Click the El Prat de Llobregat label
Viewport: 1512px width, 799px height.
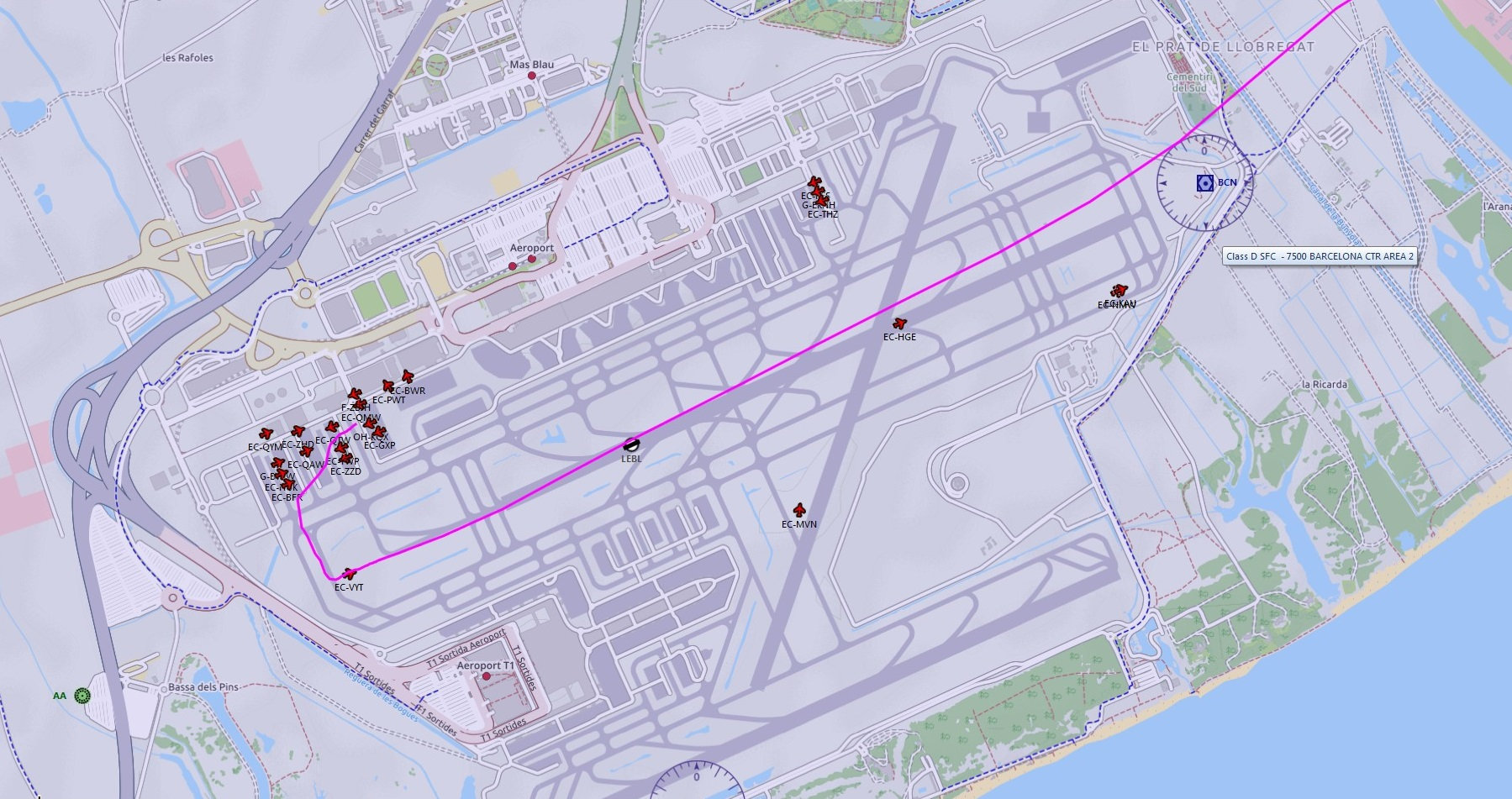click(1223, 47)
